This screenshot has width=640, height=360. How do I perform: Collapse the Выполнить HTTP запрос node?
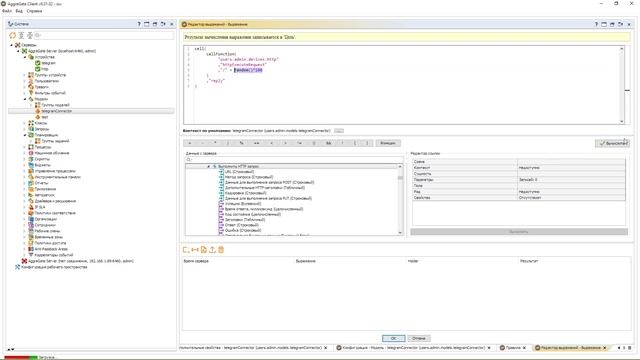[x=209, y=167]
